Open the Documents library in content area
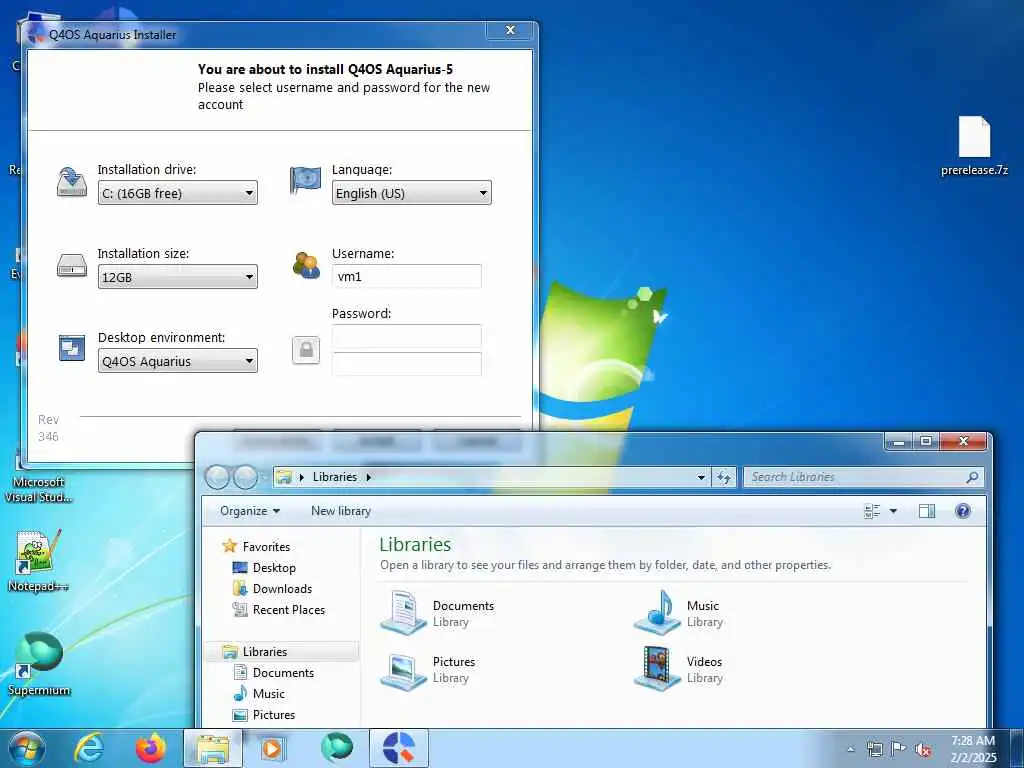Image resolution: width=1024 pixels, height=768 pixels. pos(438,613)
